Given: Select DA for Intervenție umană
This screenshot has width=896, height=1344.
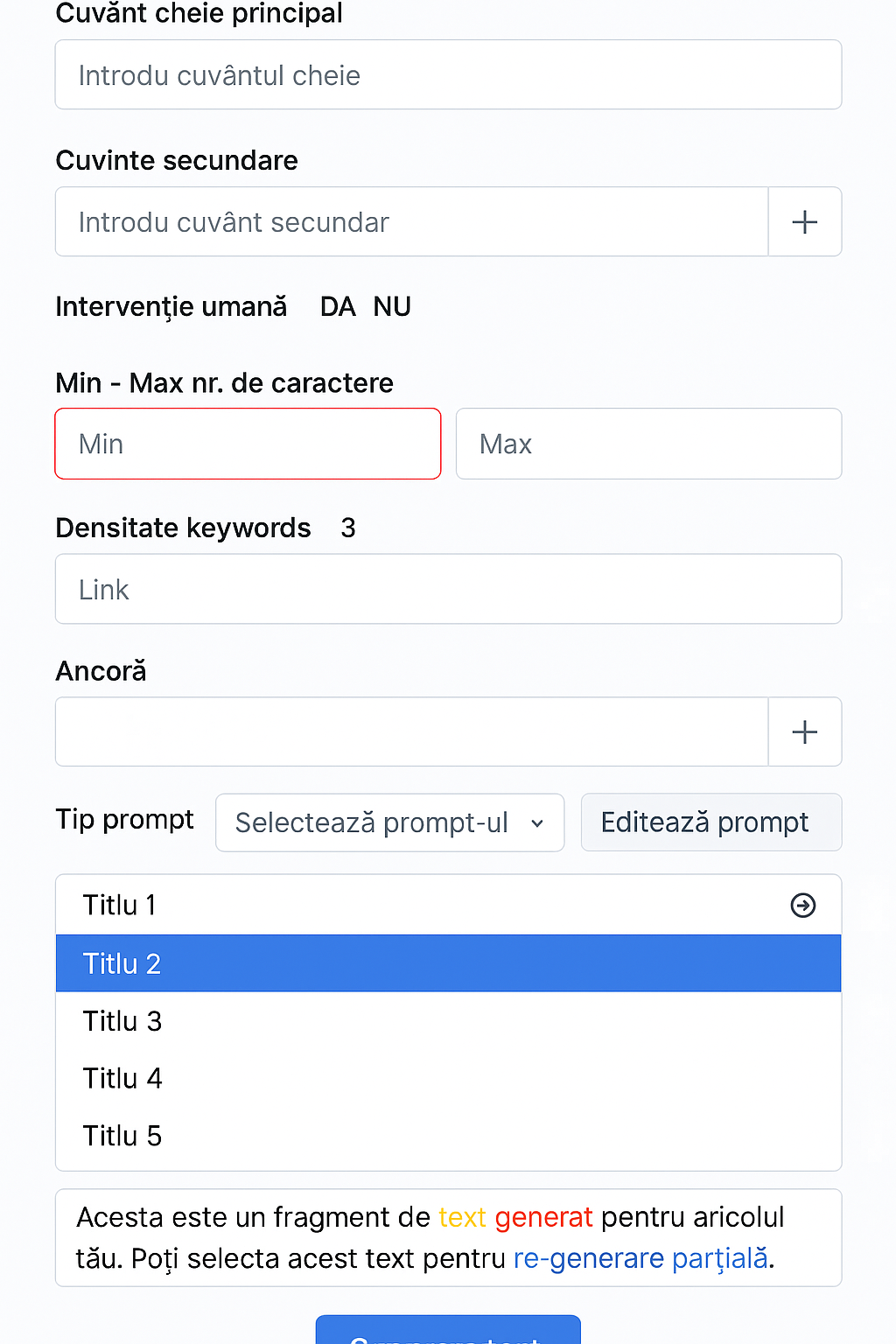Looking at the screenshot, I should [x=338, y=307].
